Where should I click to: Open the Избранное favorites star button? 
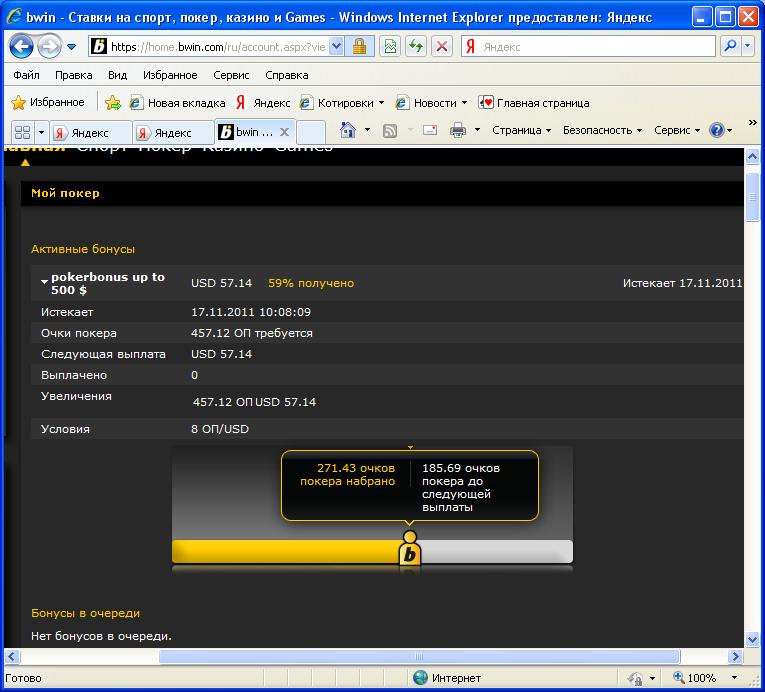(48, 102)
